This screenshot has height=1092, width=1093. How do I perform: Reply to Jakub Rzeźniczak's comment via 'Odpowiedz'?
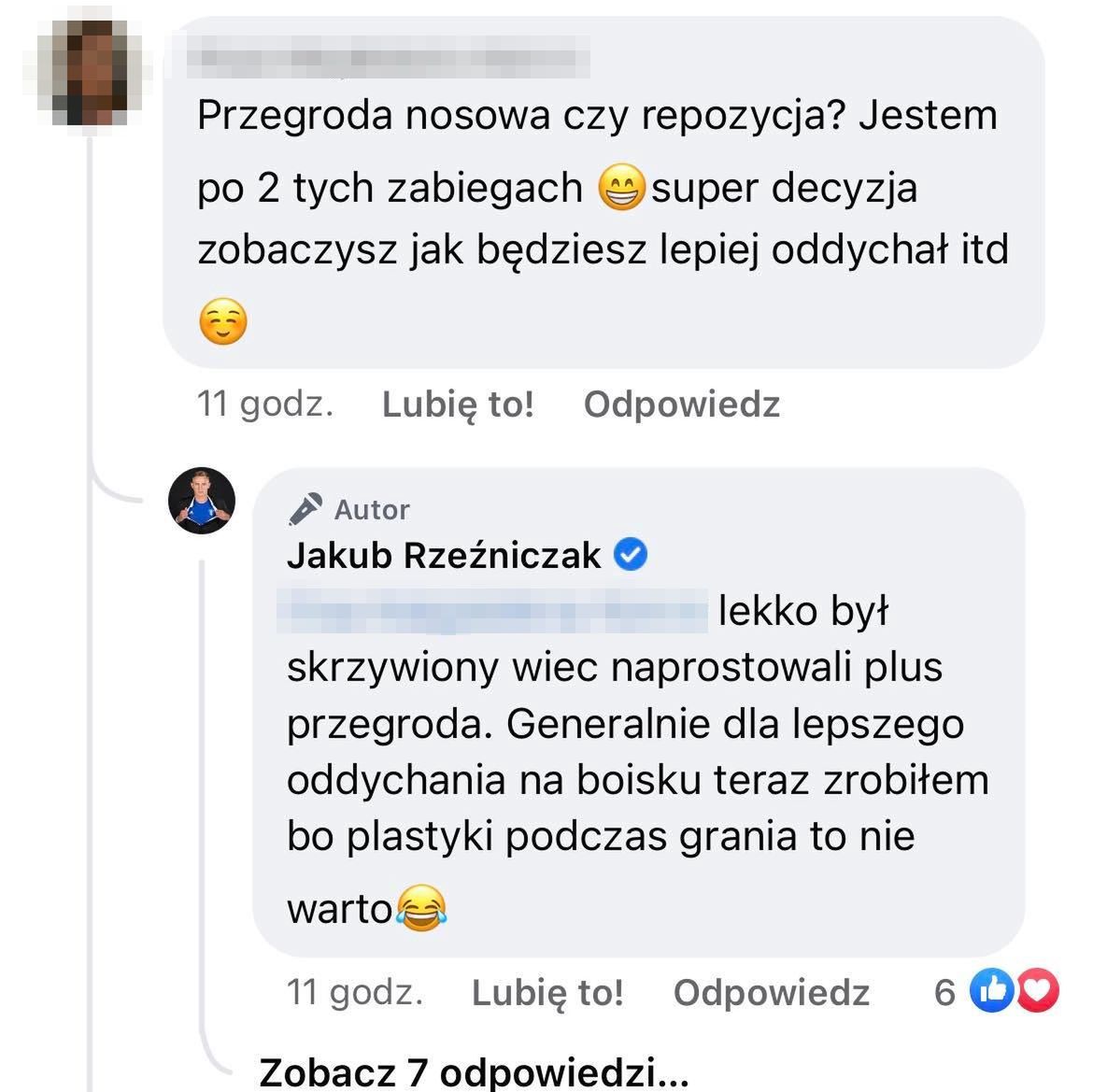772,992
